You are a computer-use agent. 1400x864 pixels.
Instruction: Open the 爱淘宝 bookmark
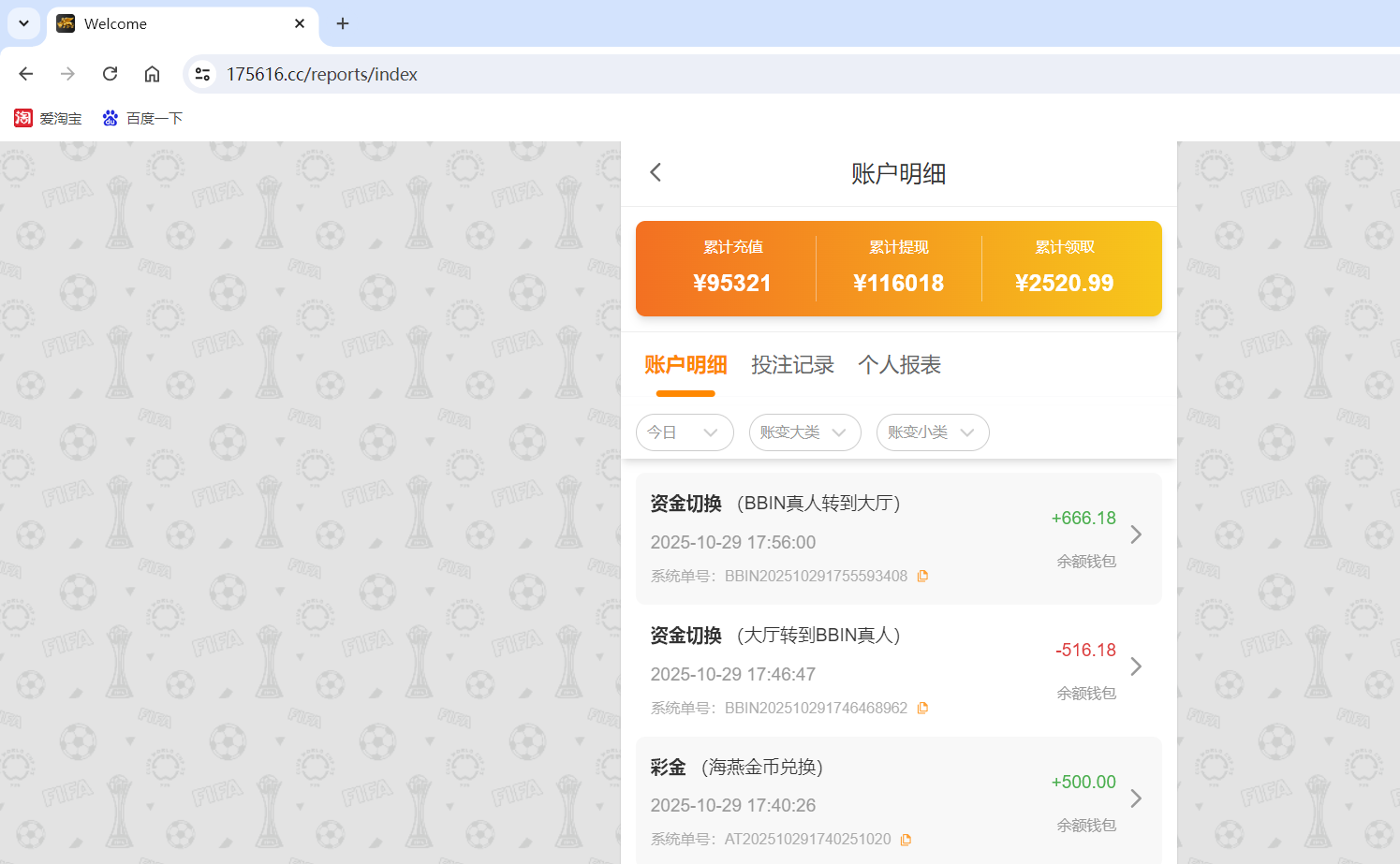(x=48, y=118)
